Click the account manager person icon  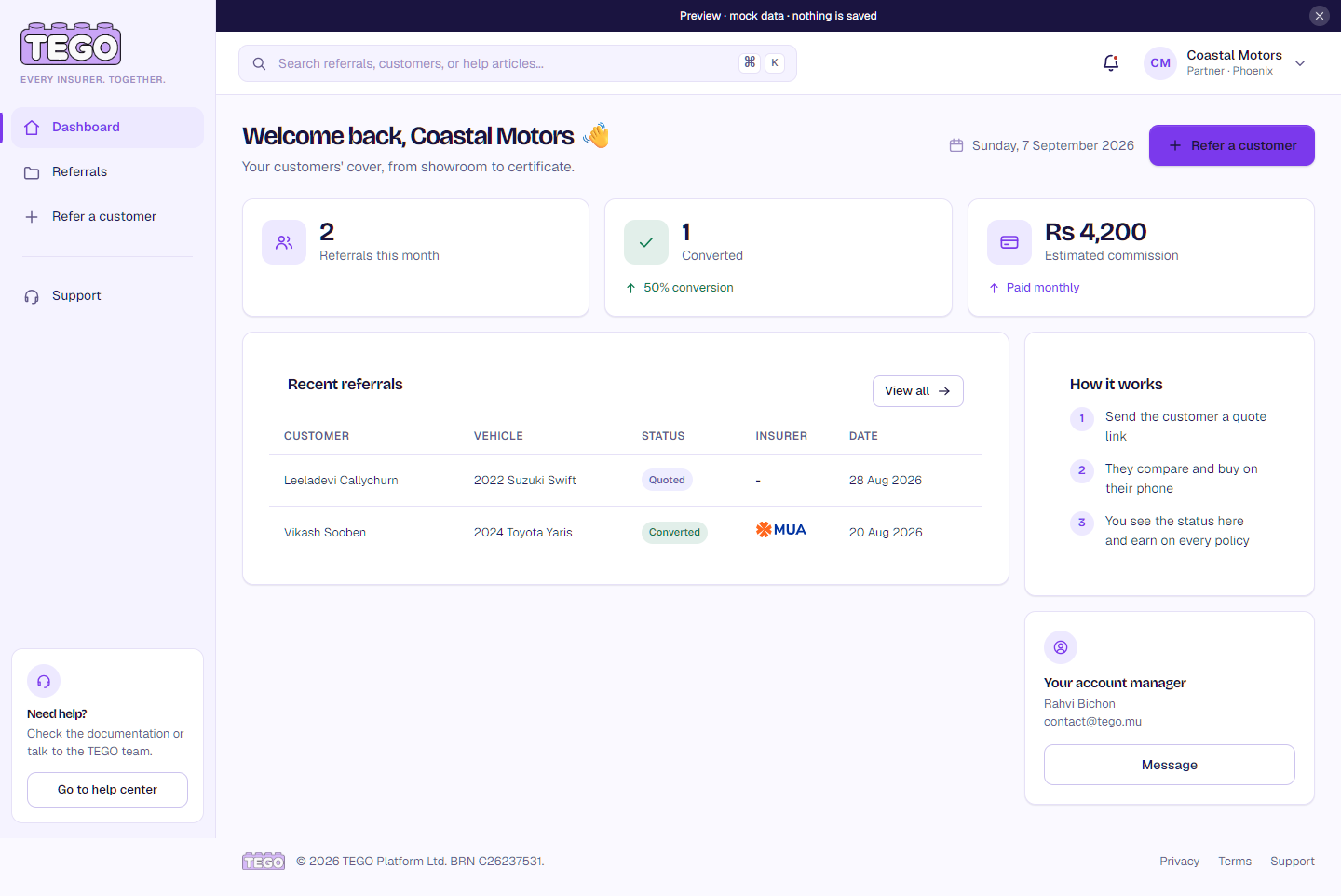point(1061,647)
